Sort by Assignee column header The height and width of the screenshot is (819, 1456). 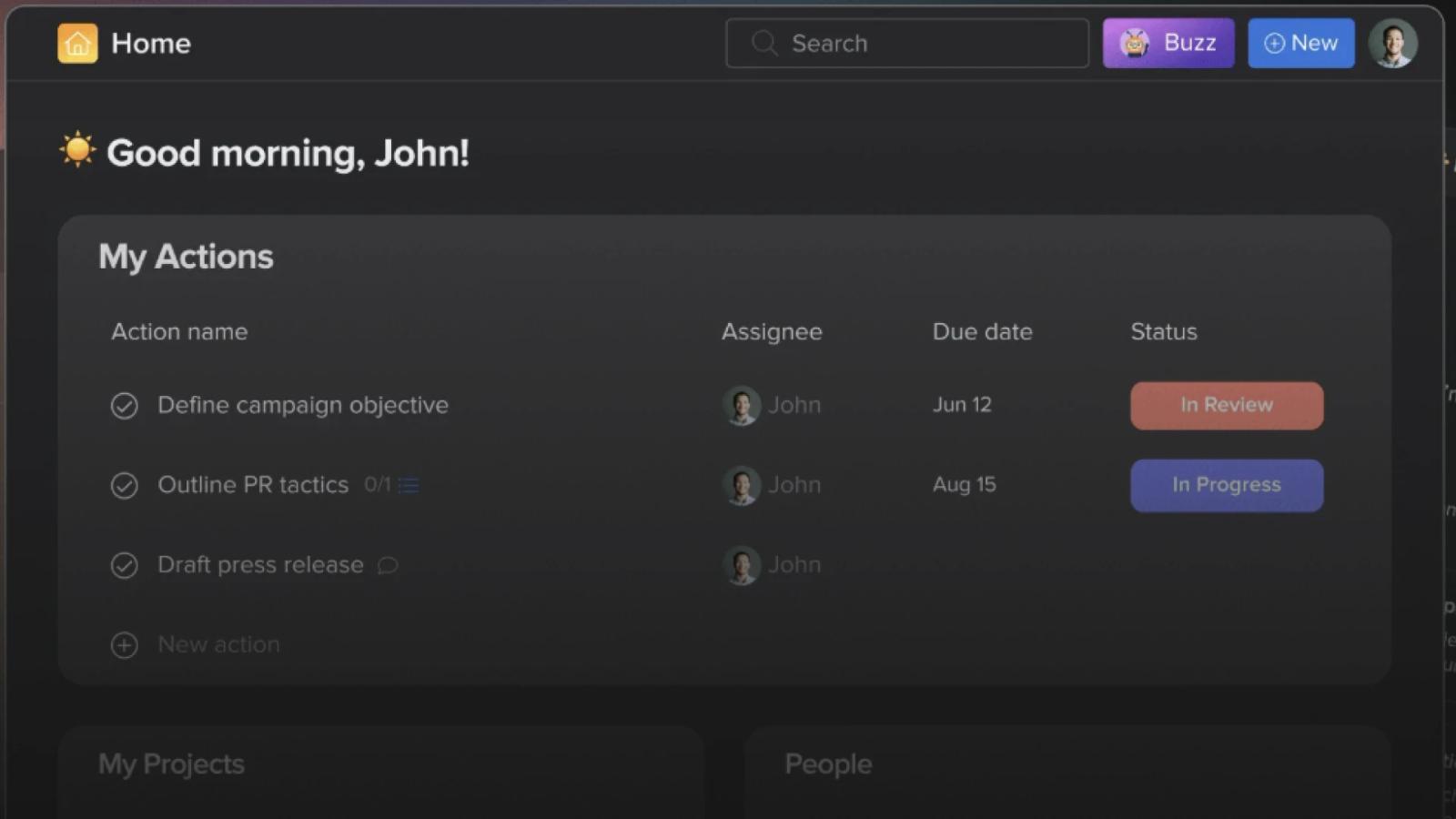tap(772, 332)
